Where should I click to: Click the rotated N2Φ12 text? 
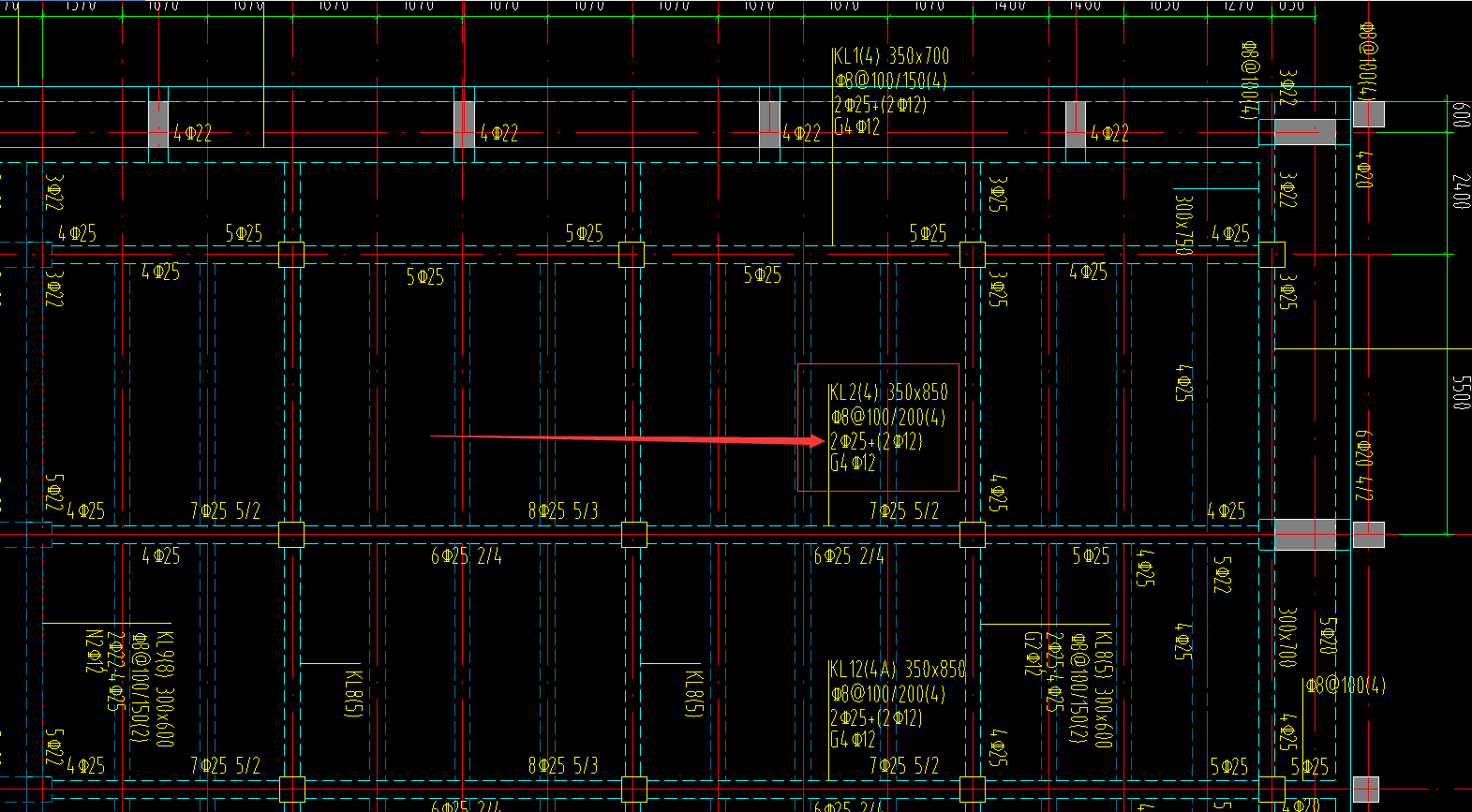coord(94,652)
